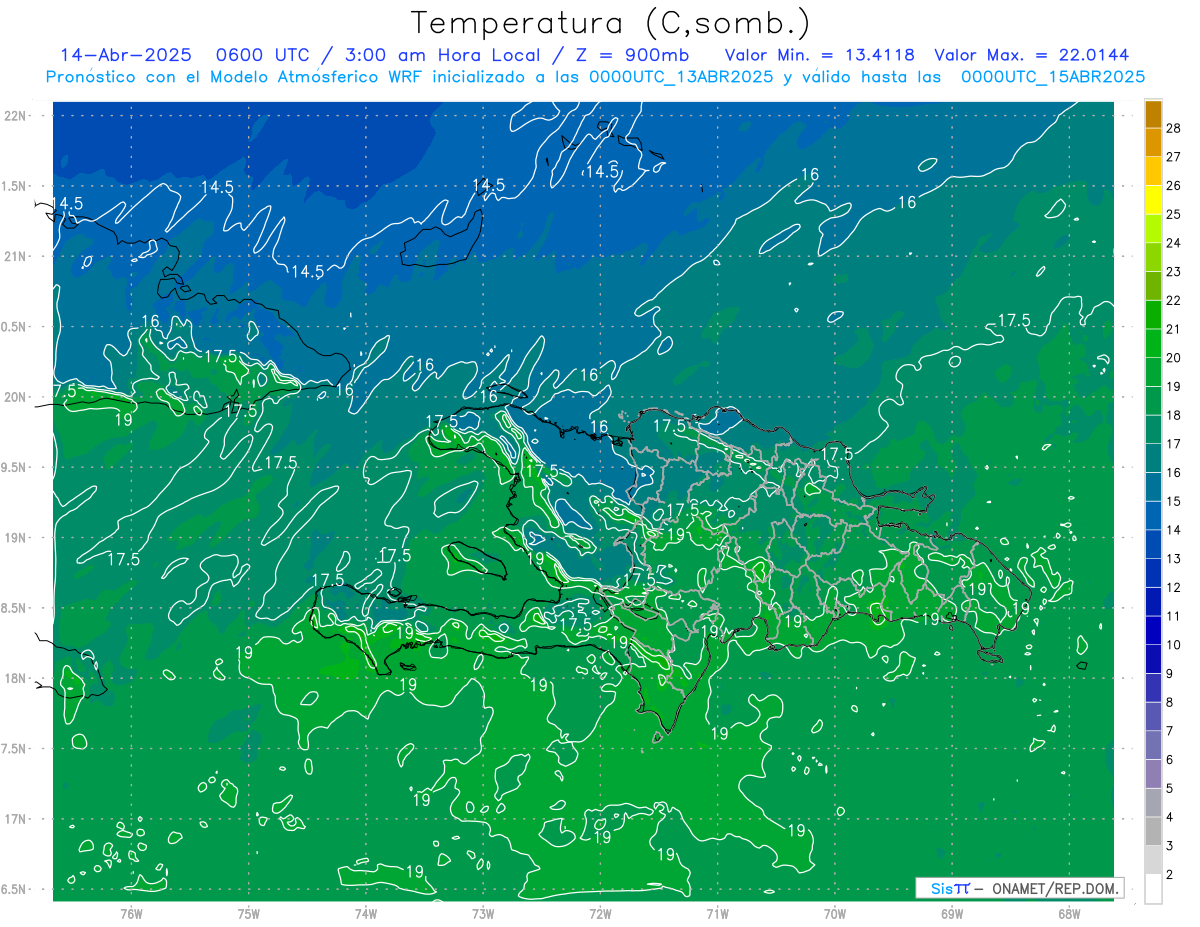Pick the orange swatch between 27 and 28
Viewport: 1200px width, 927px height.
(1153, 143)
